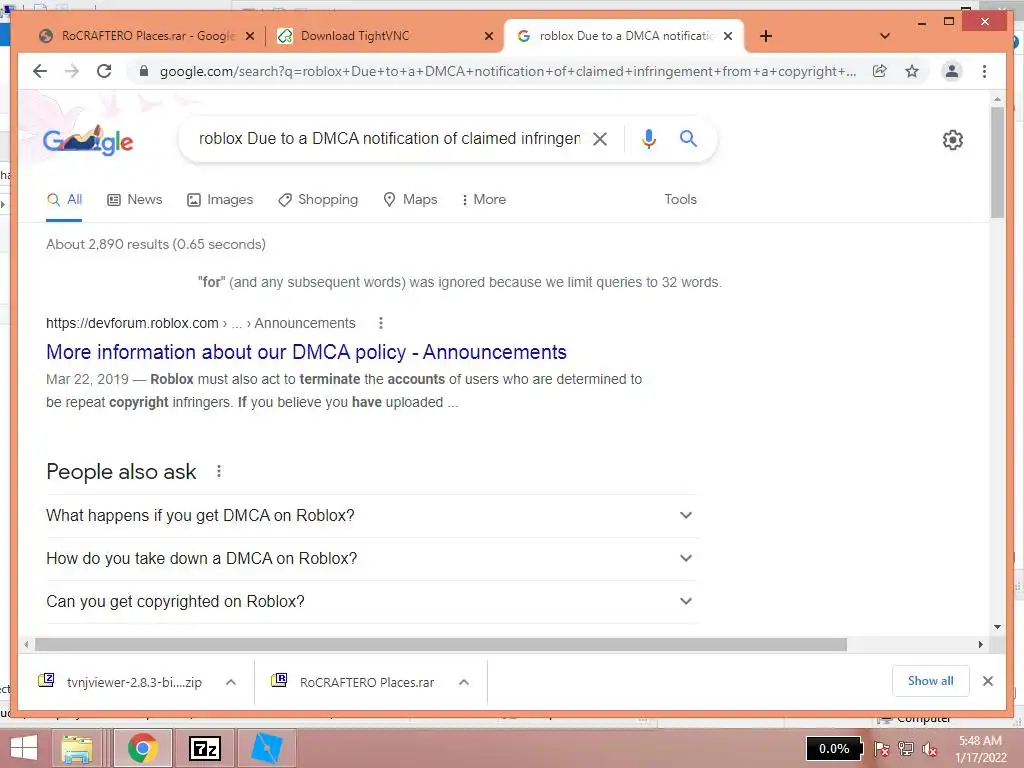Open the search Tools options

[x=680, y=200]
